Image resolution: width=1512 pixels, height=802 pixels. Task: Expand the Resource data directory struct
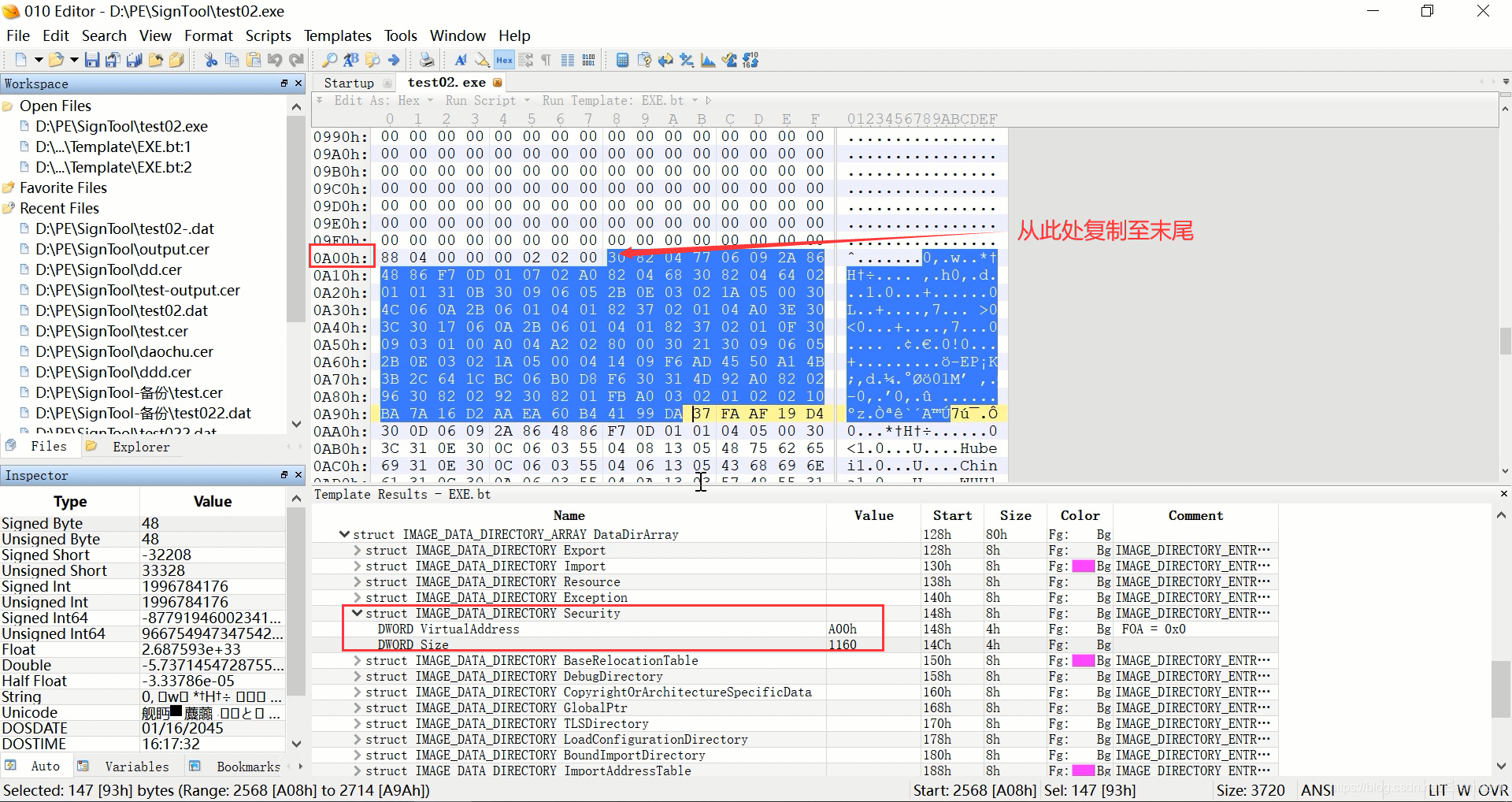point(358,581)
